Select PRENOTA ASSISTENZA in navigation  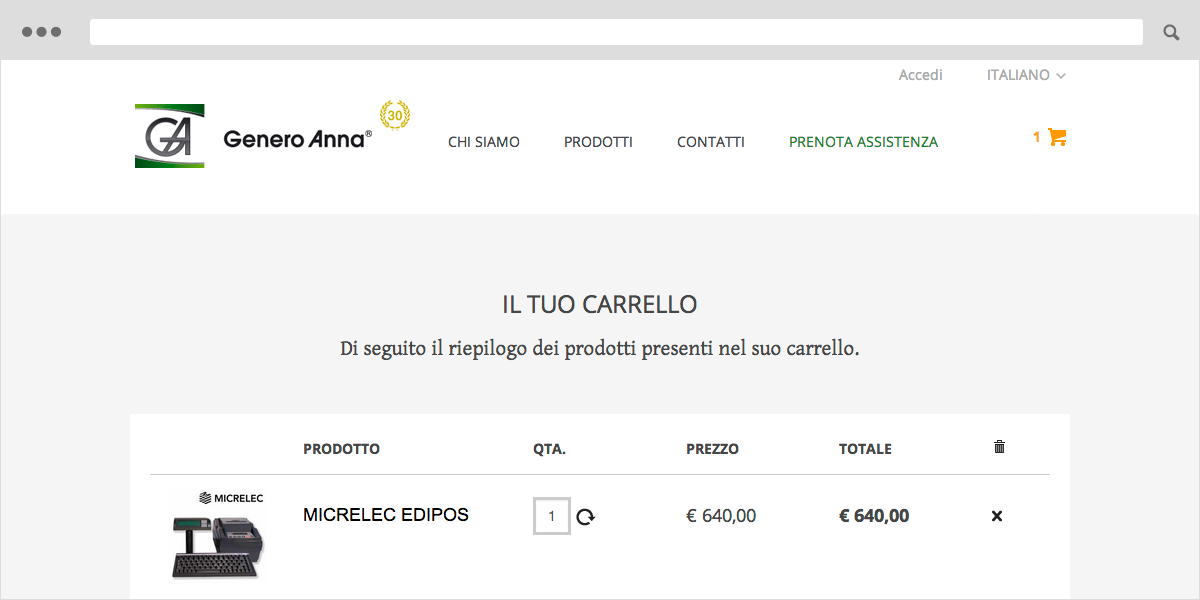pos(863,142)
